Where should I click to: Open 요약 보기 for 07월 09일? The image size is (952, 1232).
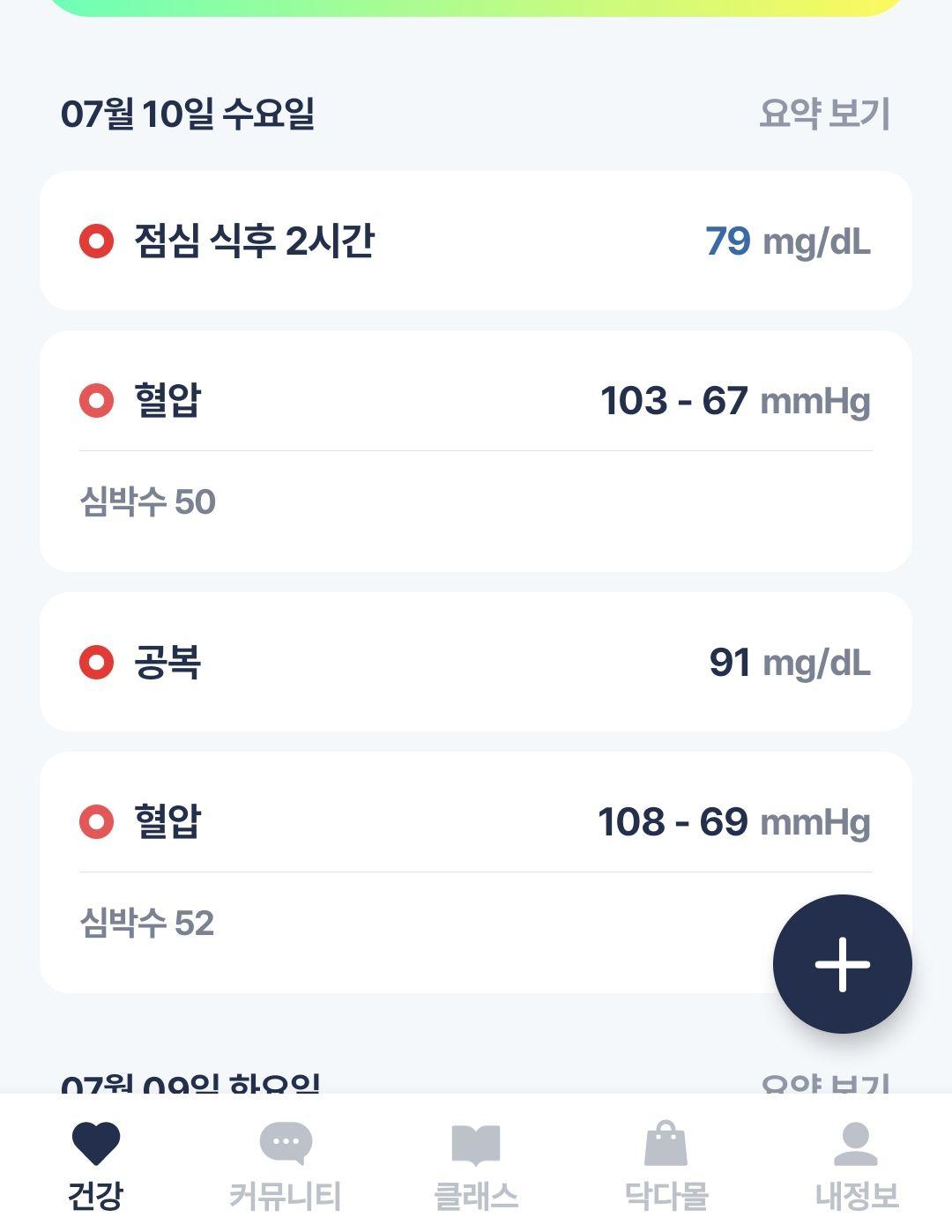click(824, 1083)
